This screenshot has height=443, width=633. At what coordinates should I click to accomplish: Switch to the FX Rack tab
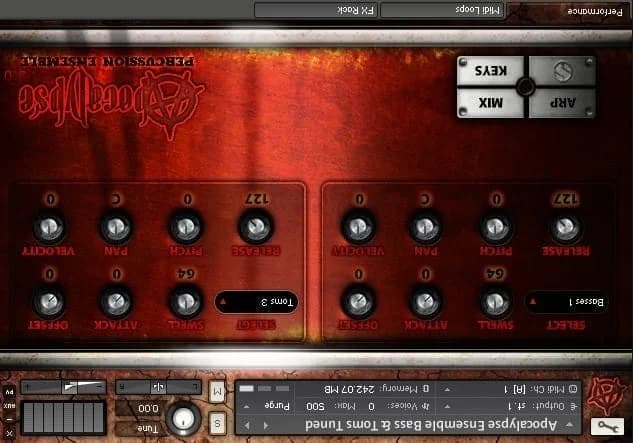(317, 10)
